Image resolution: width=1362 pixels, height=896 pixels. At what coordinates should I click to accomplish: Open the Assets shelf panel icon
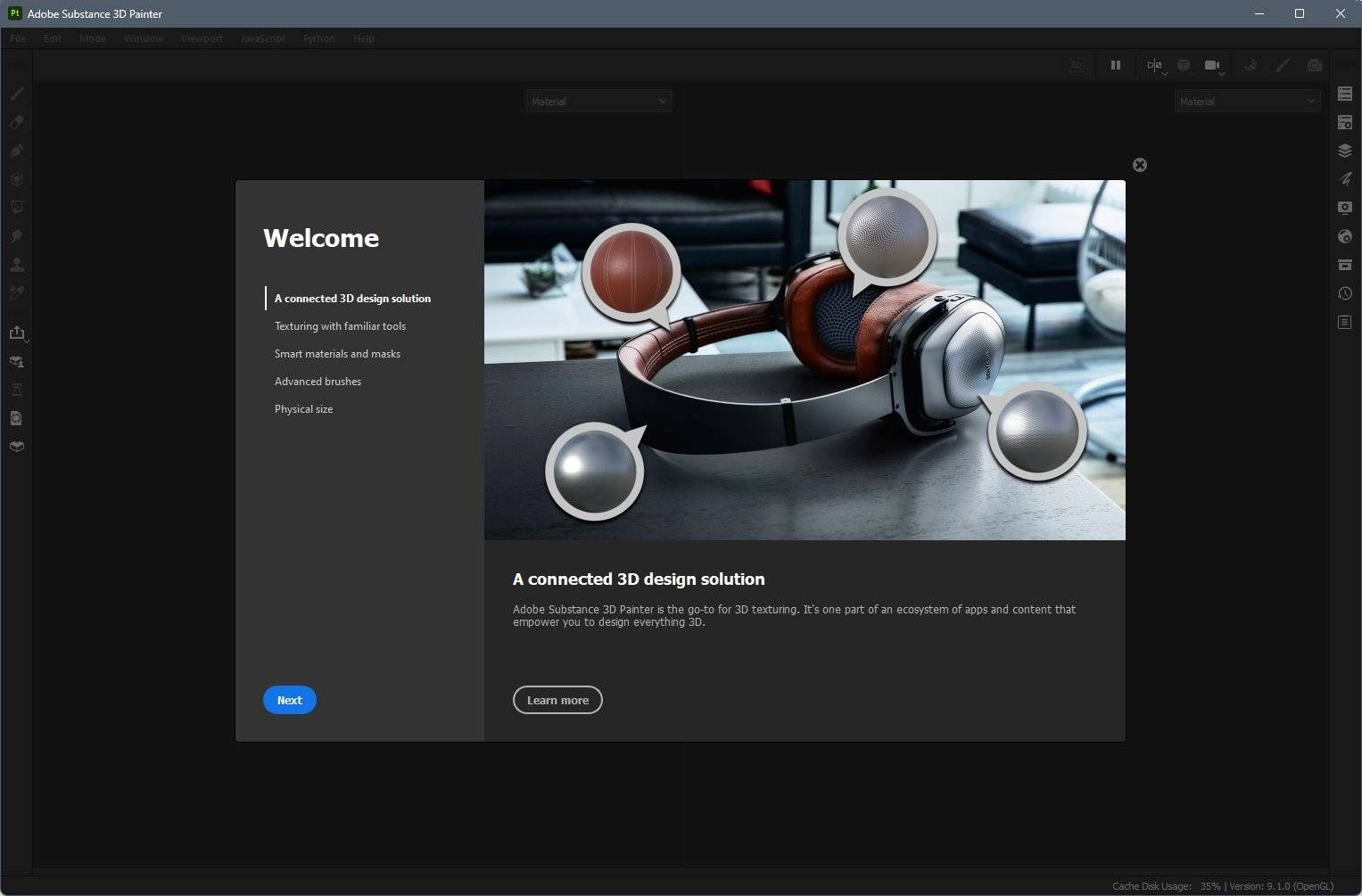pyautogui.click(x=1345, y=265)
